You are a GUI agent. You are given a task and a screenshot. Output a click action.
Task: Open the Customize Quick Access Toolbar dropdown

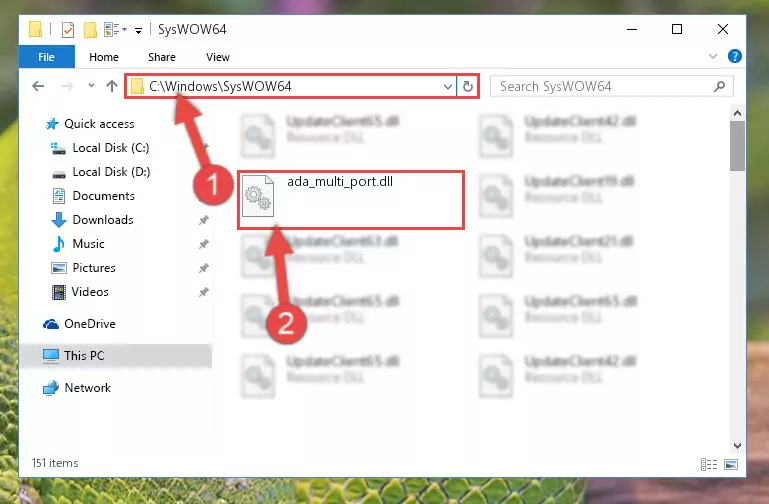coord(139,31)
